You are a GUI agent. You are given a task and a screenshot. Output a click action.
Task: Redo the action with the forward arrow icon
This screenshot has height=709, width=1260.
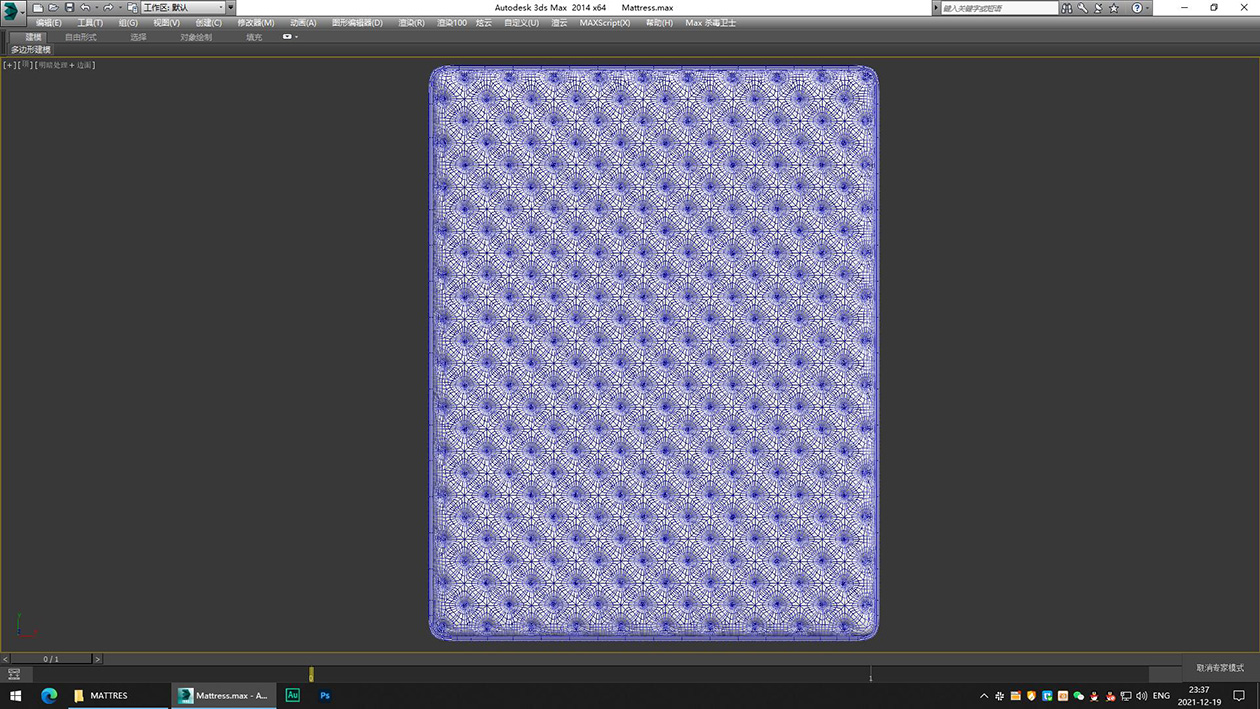(108, 8)
